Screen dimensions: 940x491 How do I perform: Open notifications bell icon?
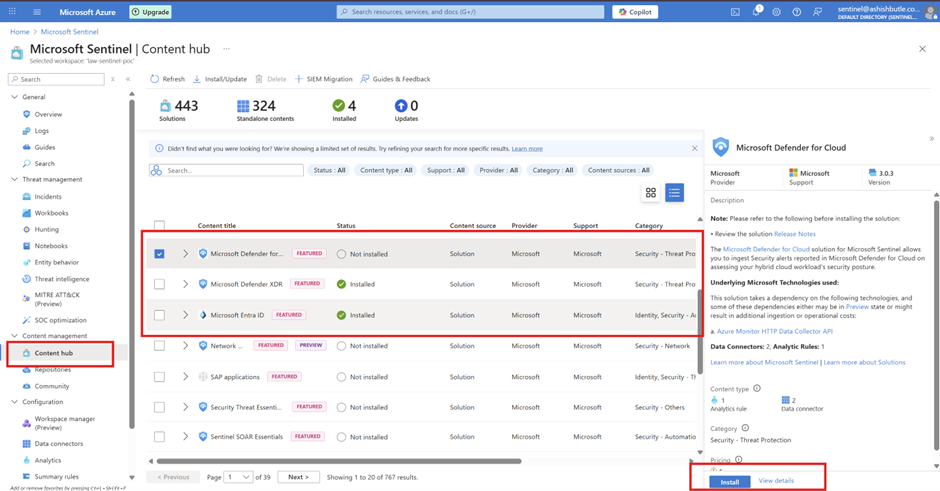click(x=756, y=12)
